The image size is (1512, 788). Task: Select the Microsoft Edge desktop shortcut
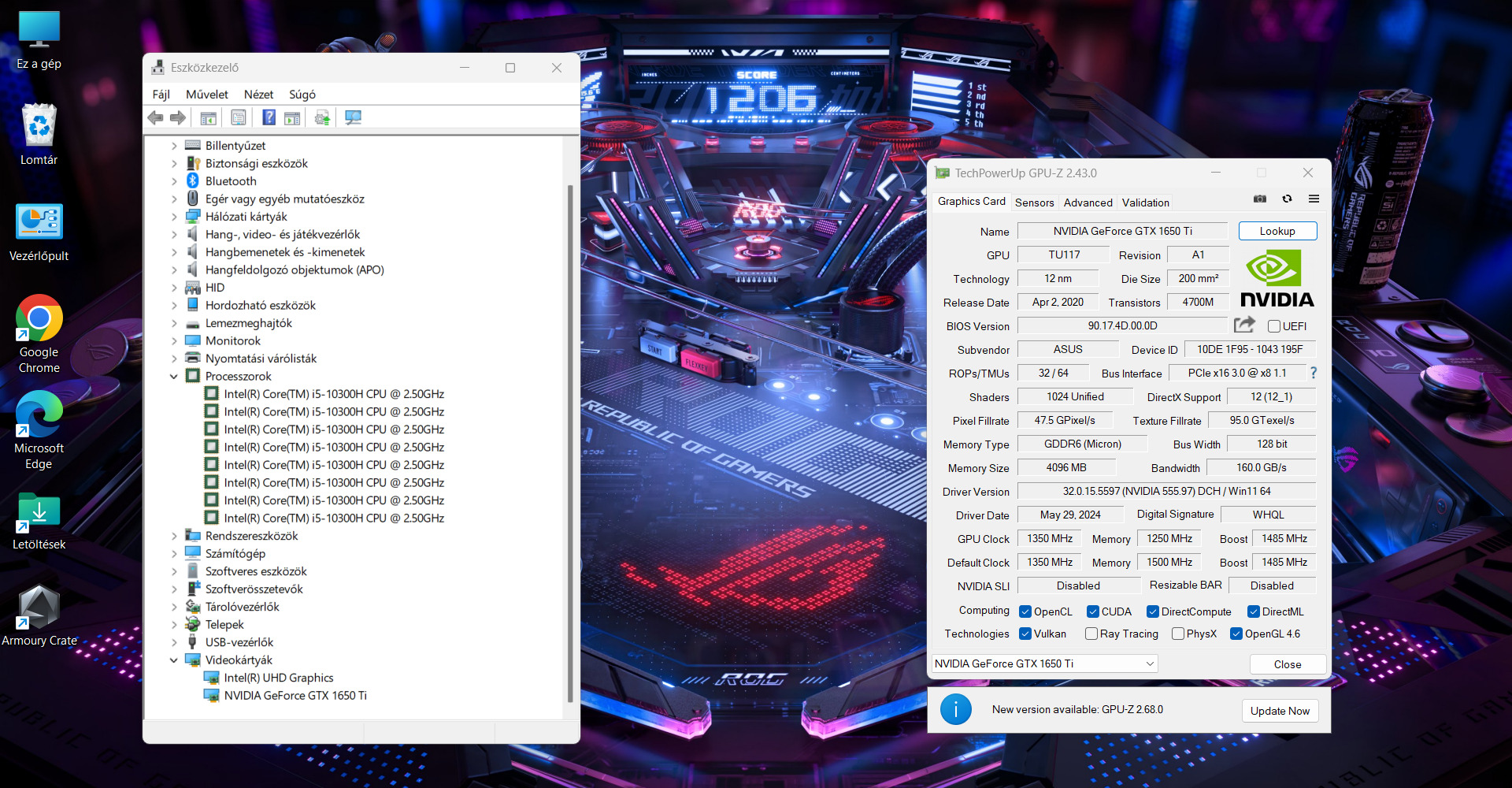tap(39, 430)
